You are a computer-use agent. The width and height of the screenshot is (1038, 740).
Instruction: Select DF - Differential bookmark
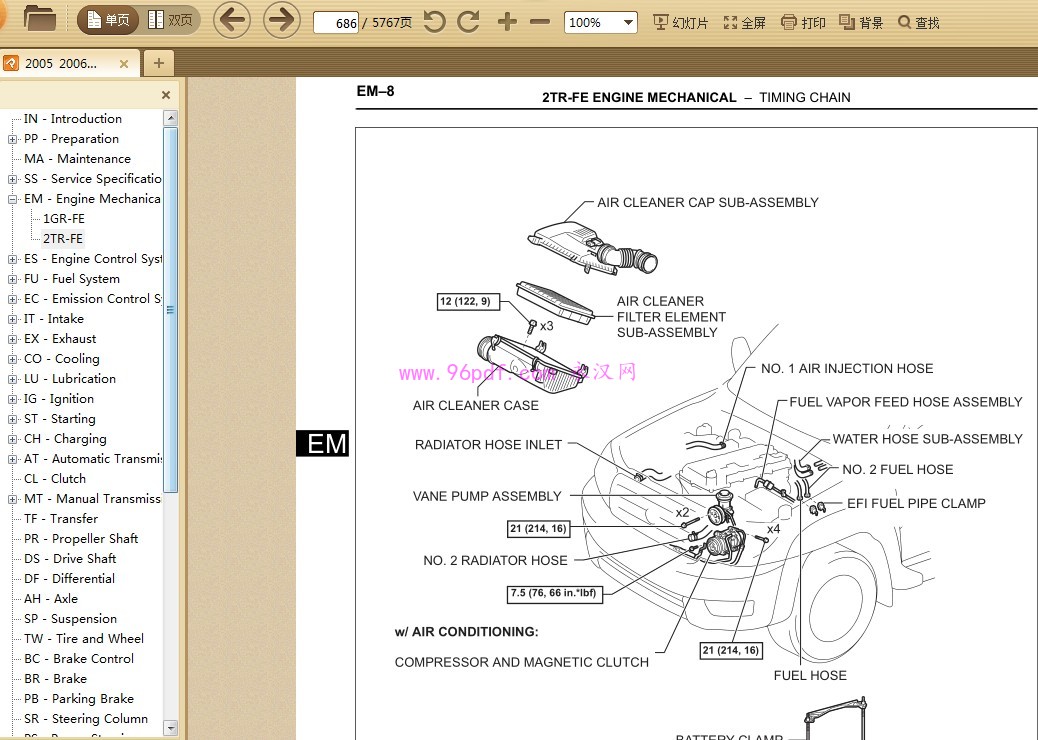point(70,578)
